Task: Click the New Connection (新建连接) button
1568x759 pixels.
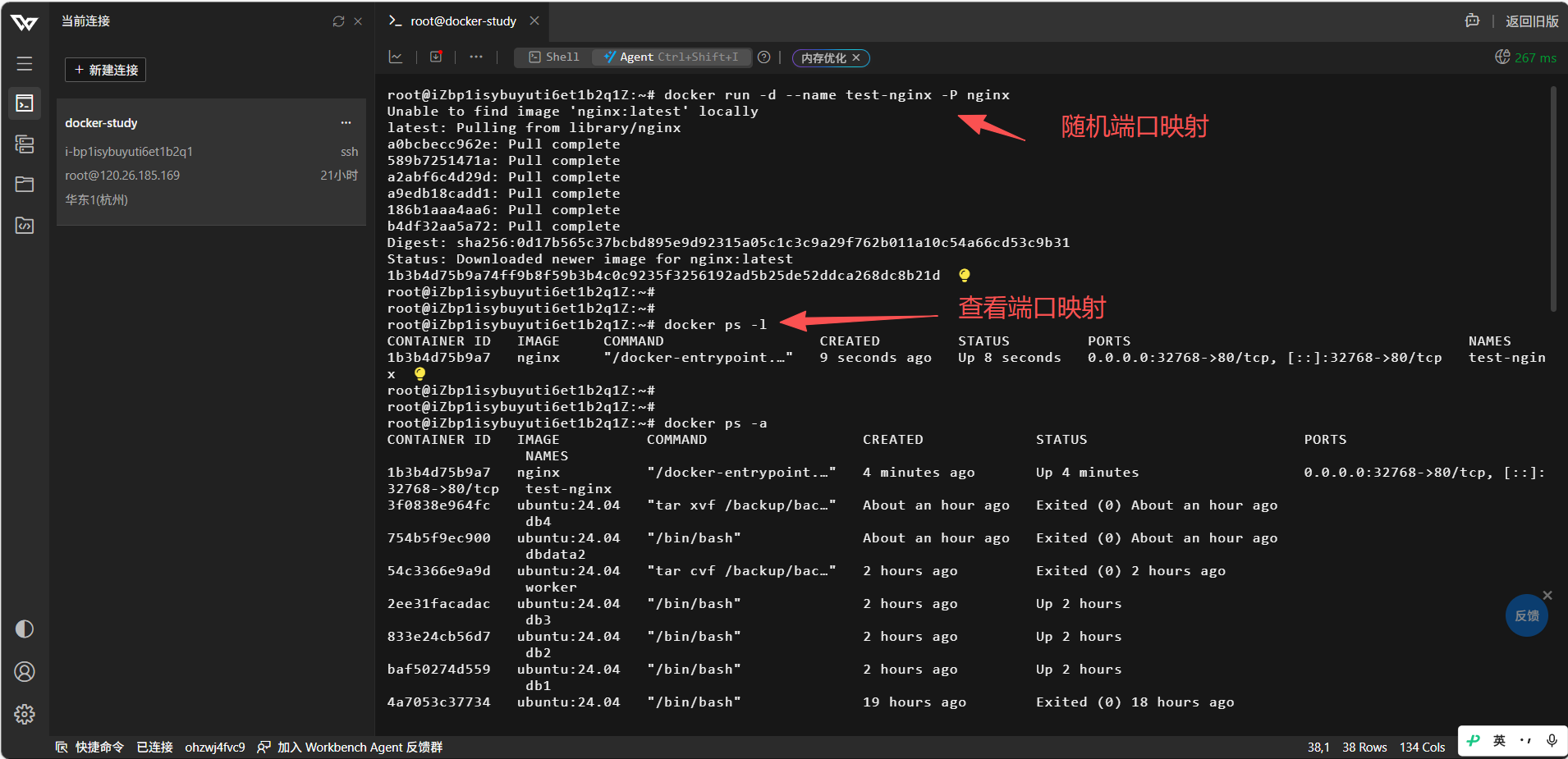Action: 106,70
